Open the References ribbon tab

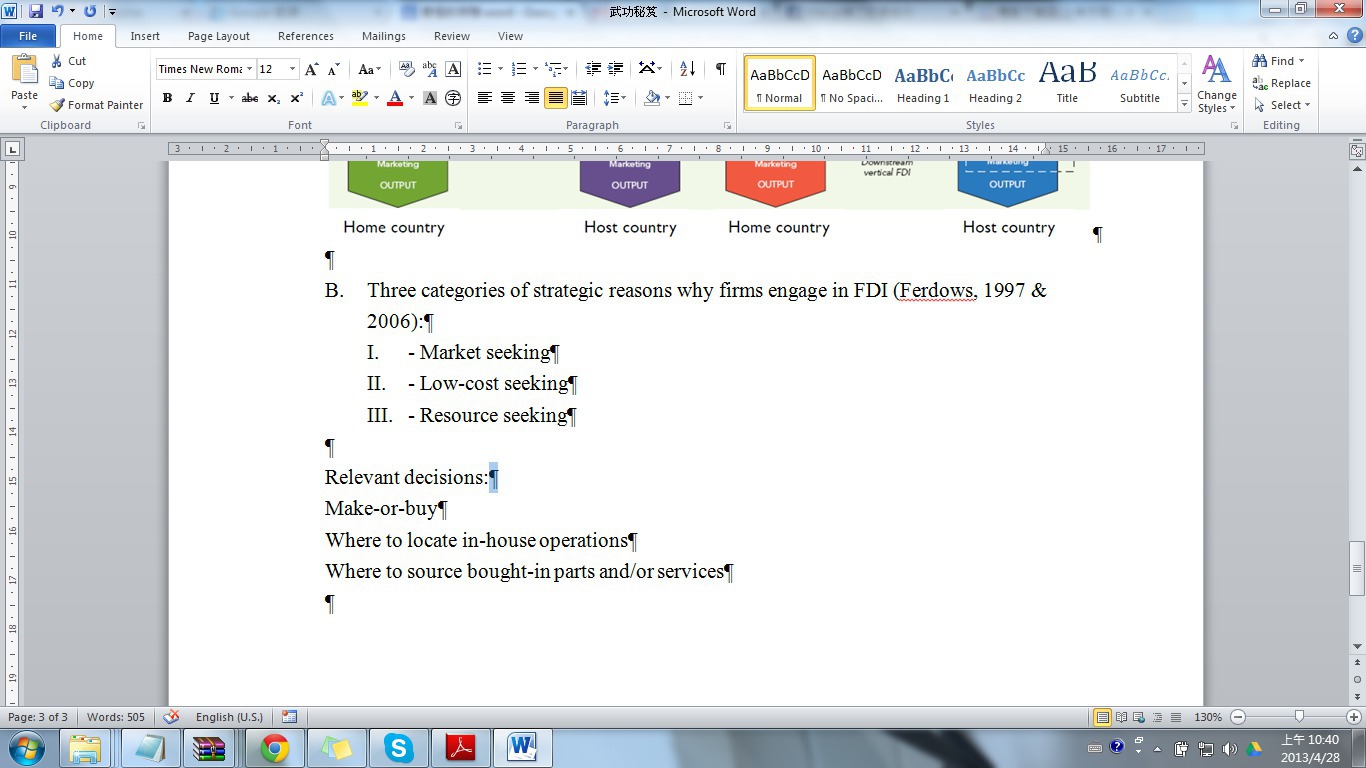coord(306,36)
